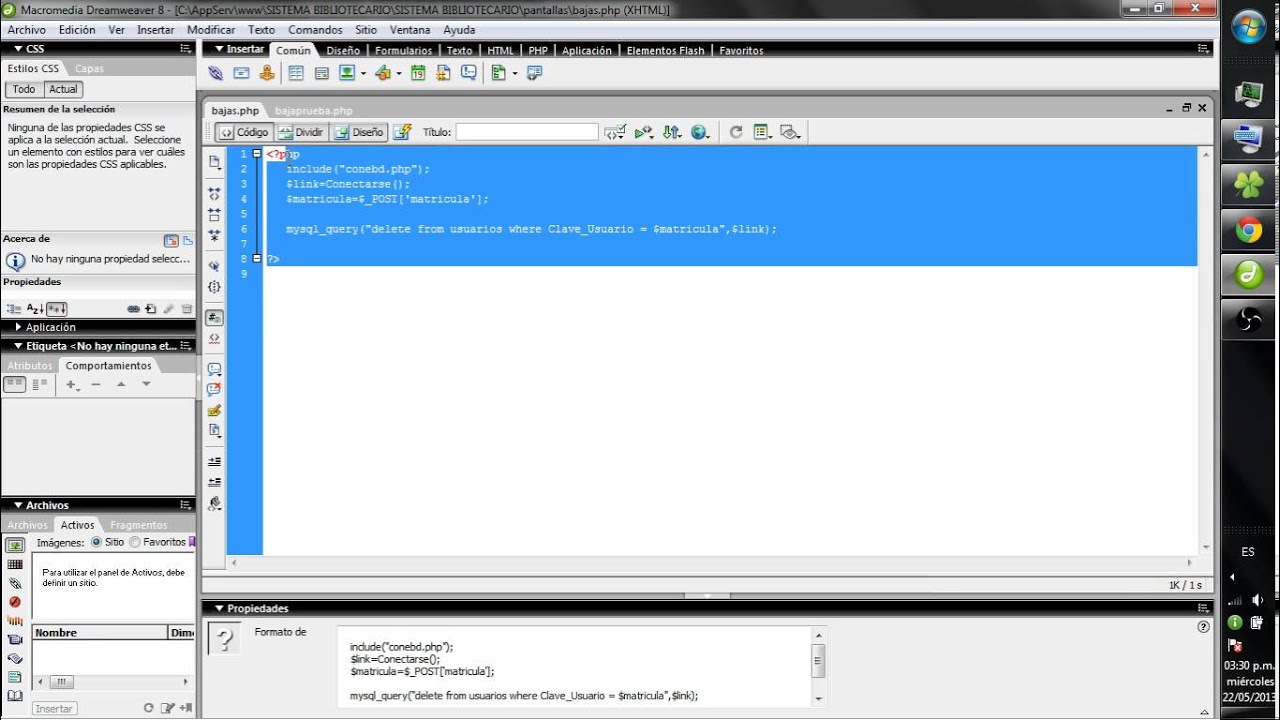
Task: Insert a named anchor
Action: tap(267, 73)
